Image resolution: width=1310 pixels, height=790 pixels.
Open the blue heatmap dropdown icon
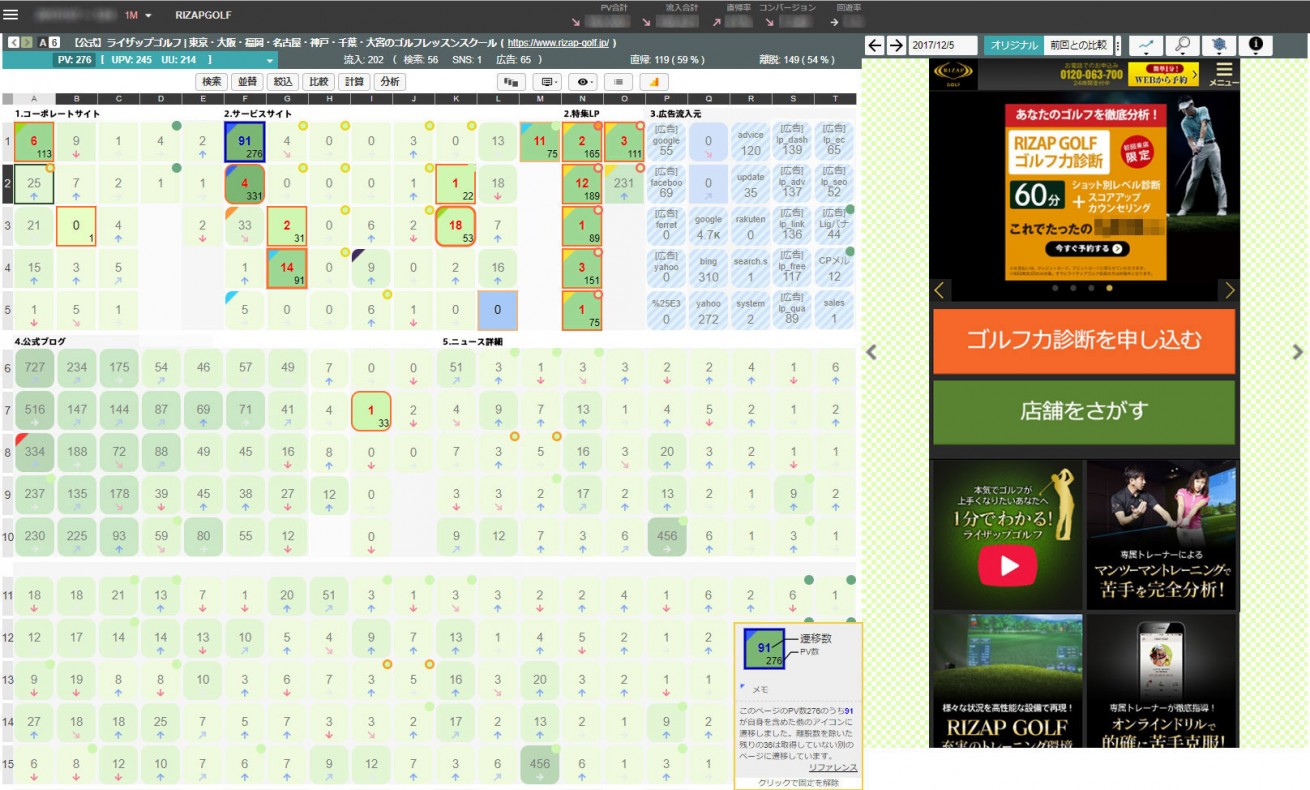1219,45
